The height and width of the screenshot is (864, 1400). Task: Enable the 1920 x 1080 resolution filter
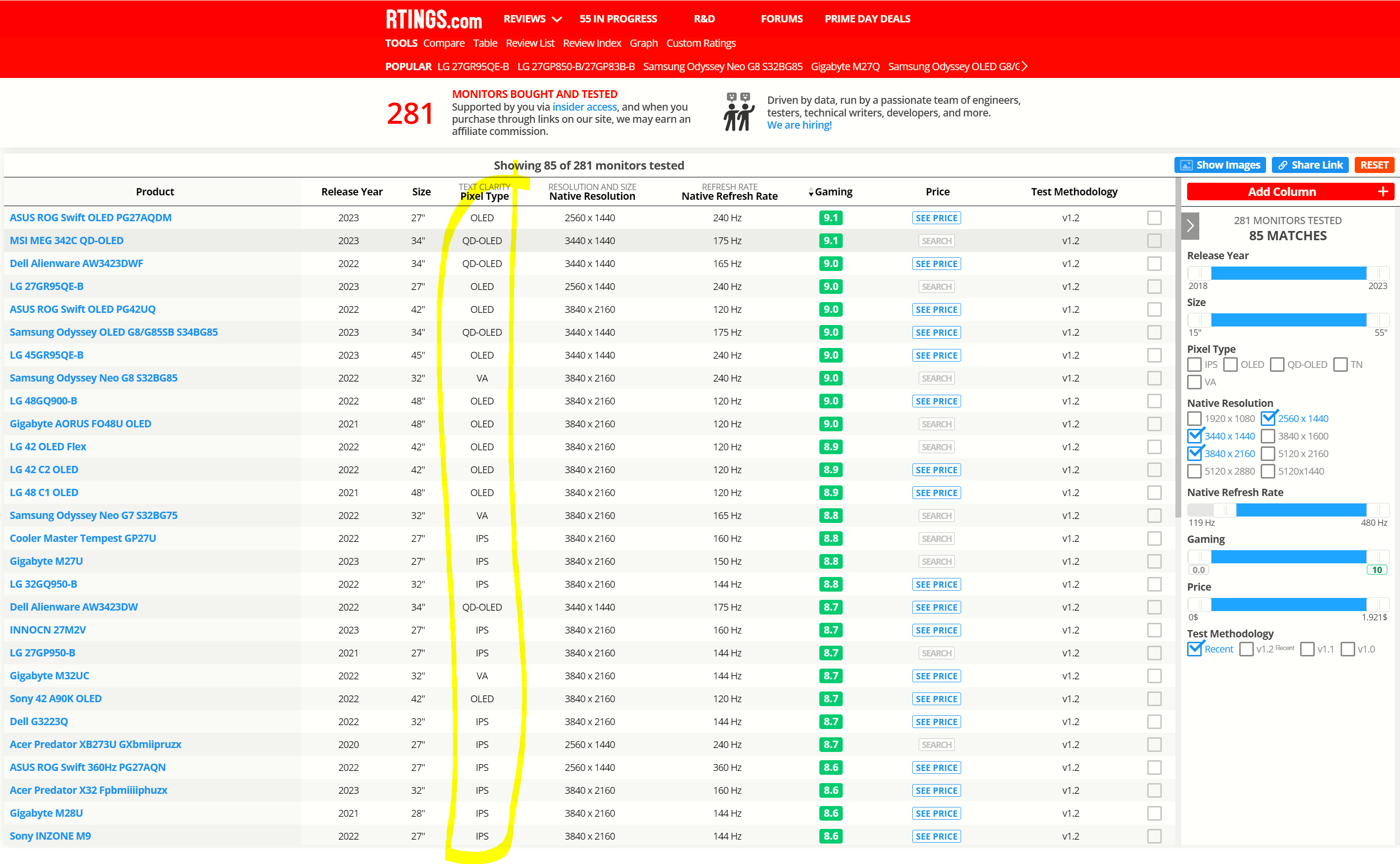[x=1194, y=419]
